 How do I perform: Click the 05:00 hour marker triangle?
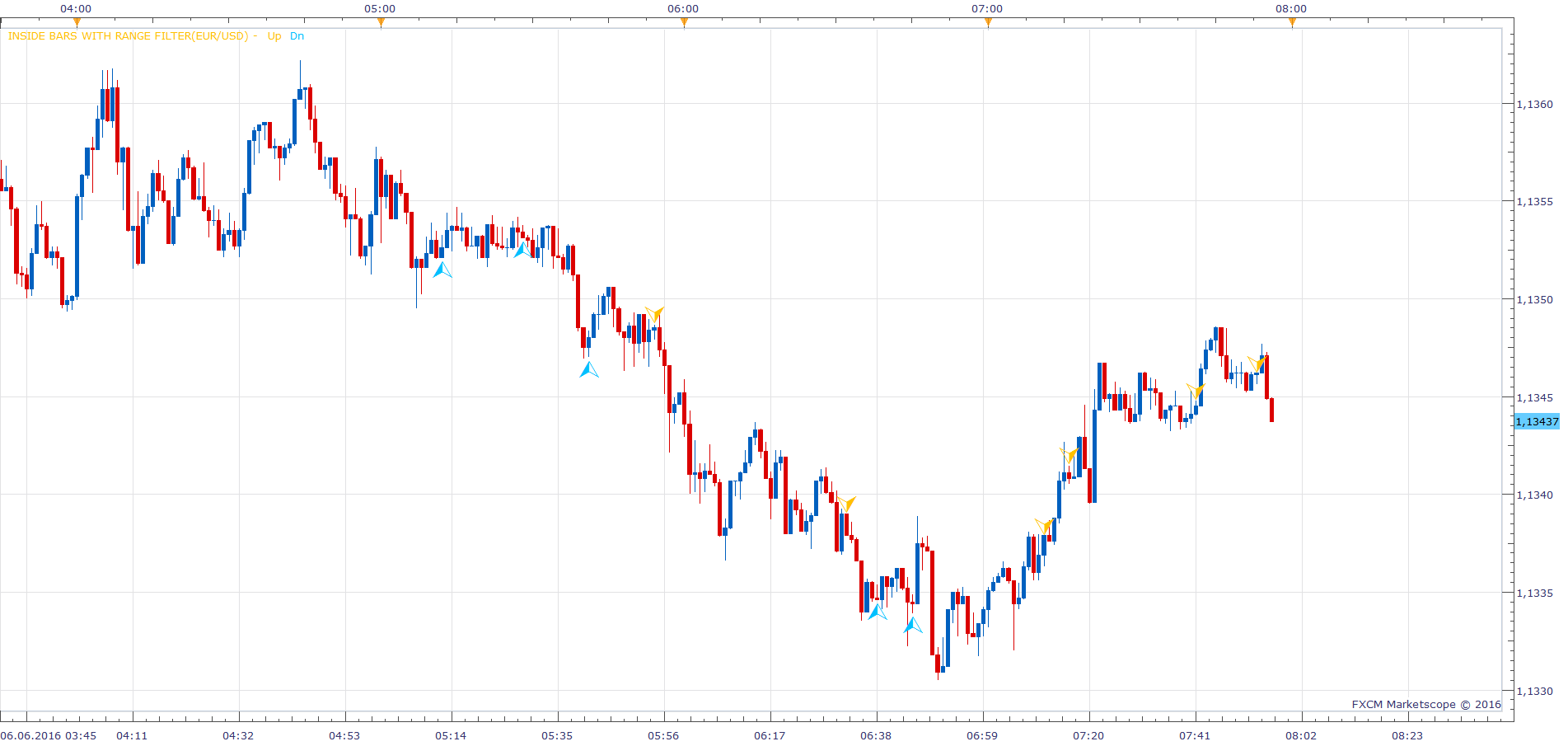click(381, 22)
